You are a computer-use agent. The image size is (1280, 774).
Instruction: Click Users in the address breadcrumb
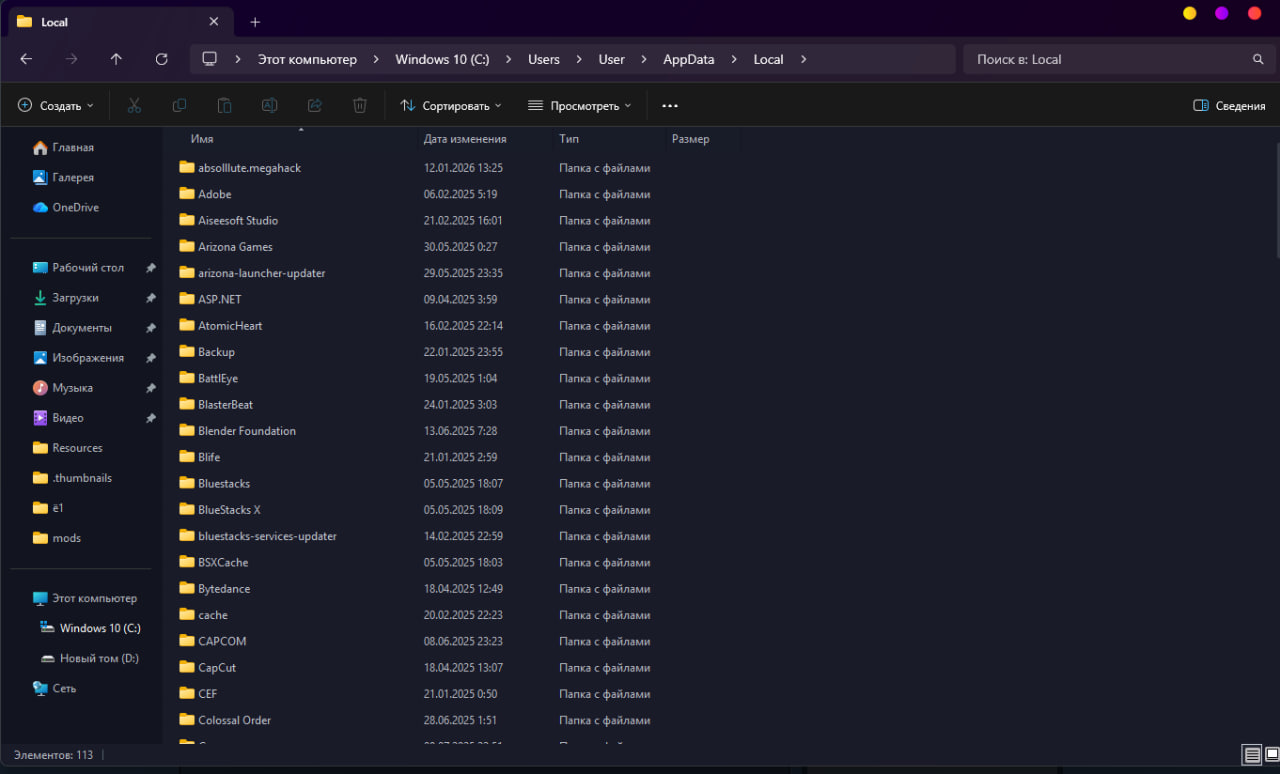click(544, 59)
